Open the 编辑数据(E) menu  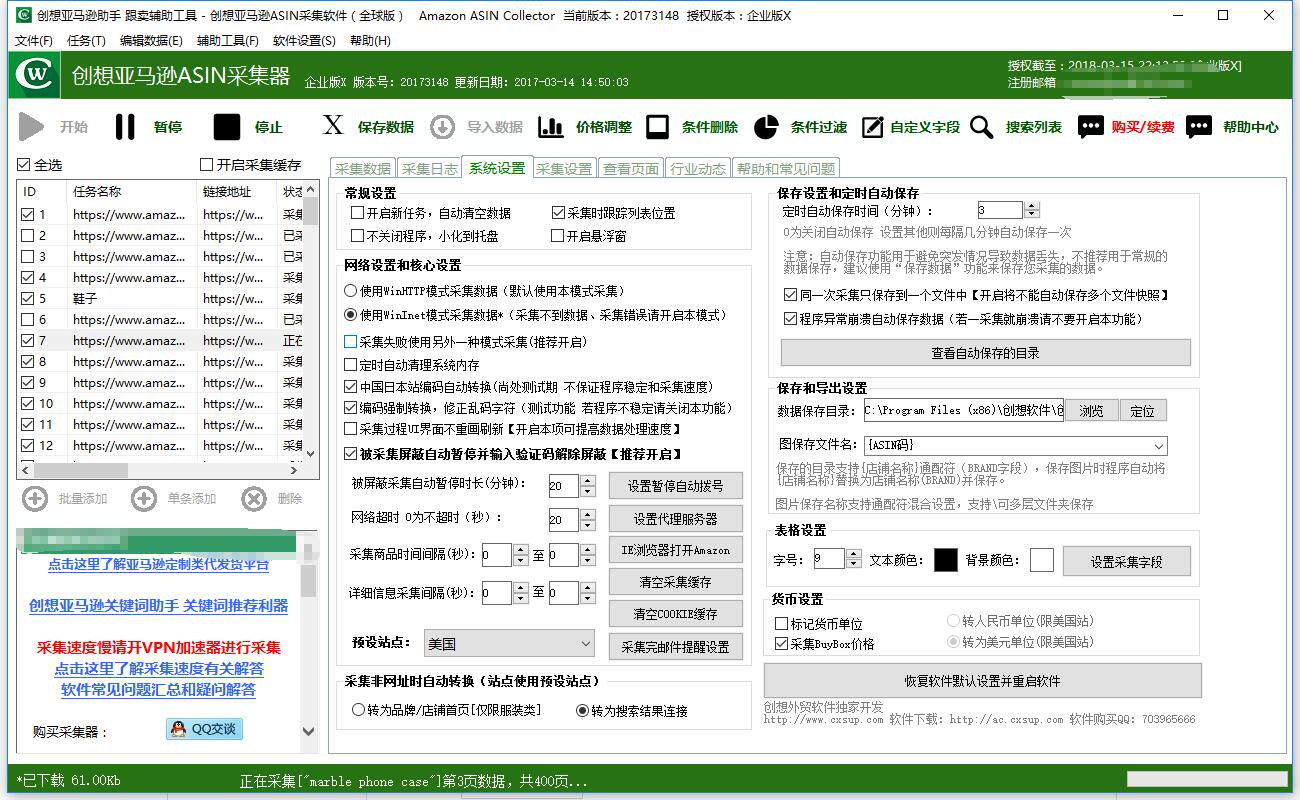151,41
